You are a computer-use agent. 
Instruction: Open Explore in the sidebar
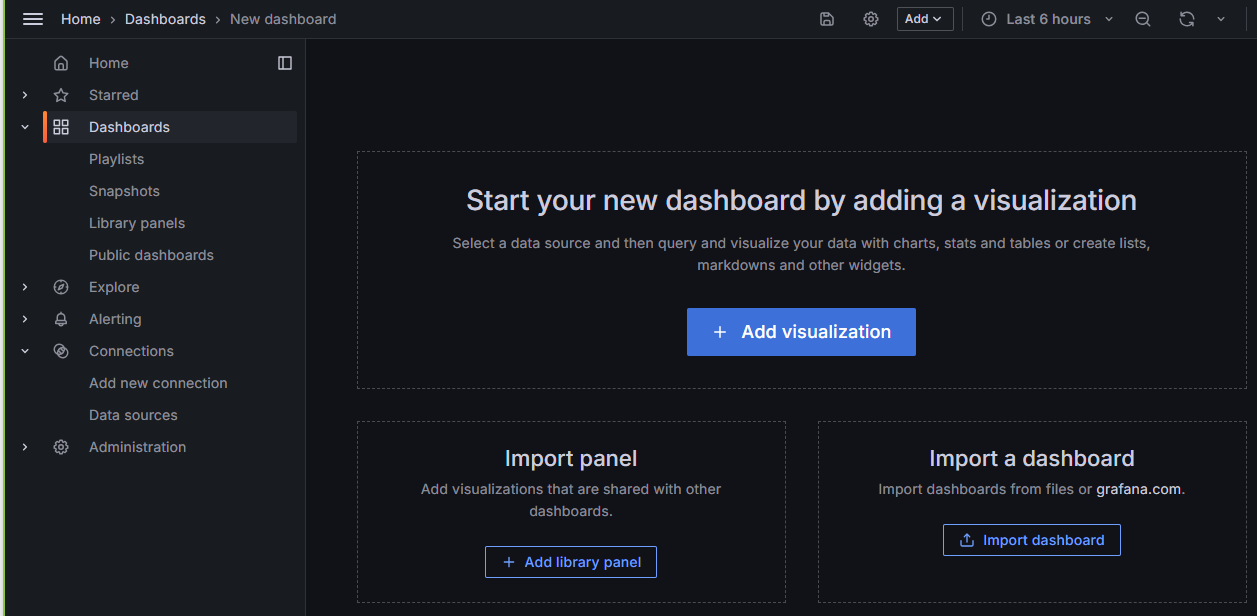(114, 287)
